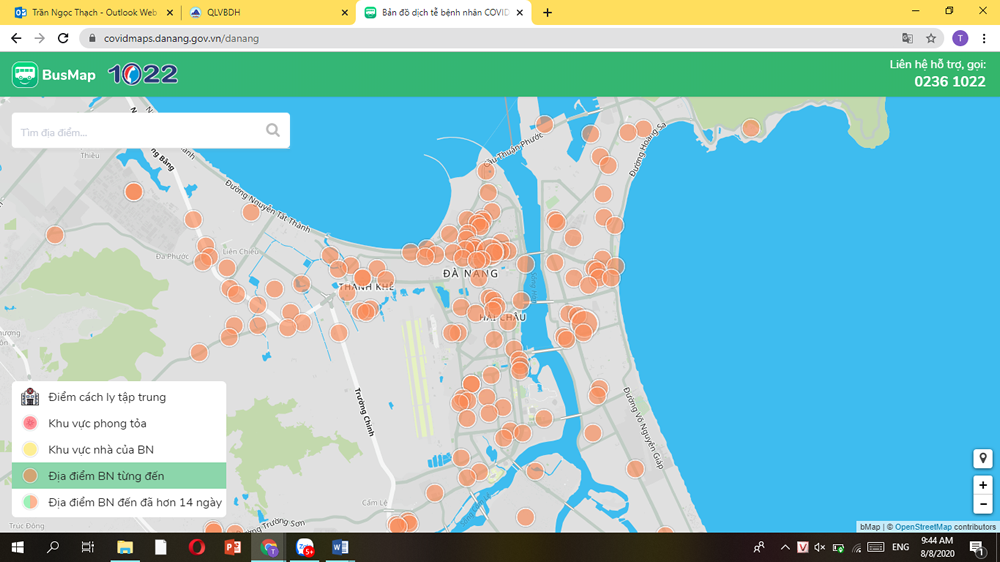Open a new browser tab
The height and width of the screenshot is (562, 1000).
[547, 12]
